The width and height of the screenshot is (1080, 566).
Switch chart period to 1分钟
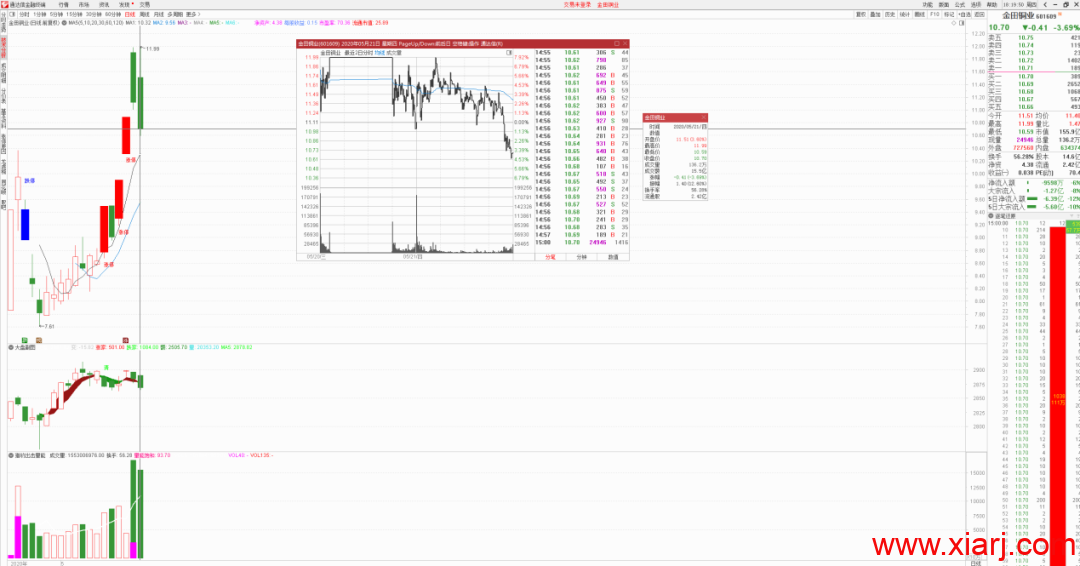[x=40, y=14]
